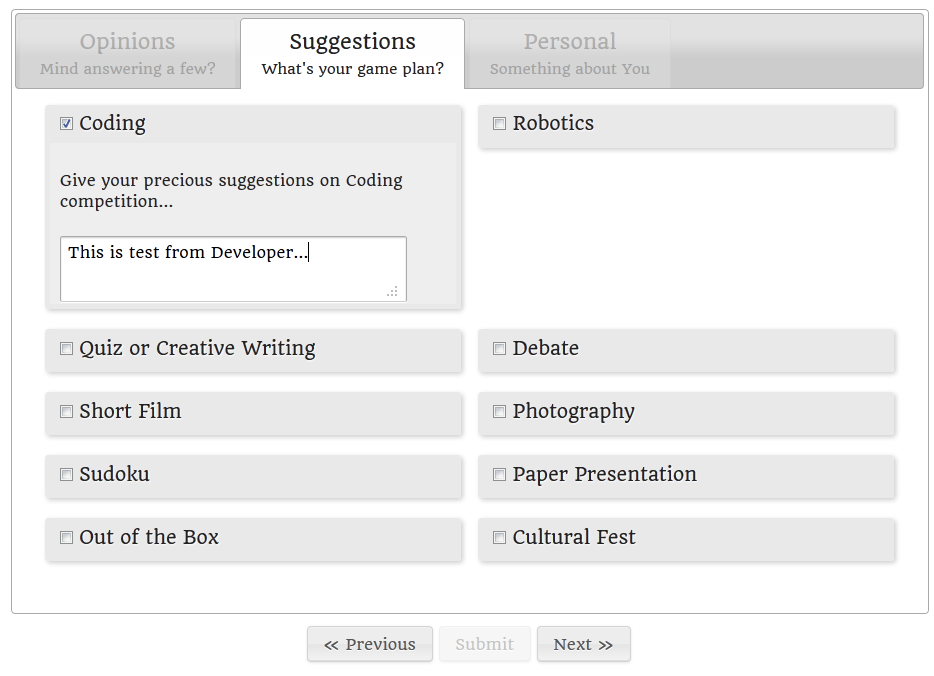
Task: Enable the Quiz or Creative Writing checkbox
Action: 66,348
